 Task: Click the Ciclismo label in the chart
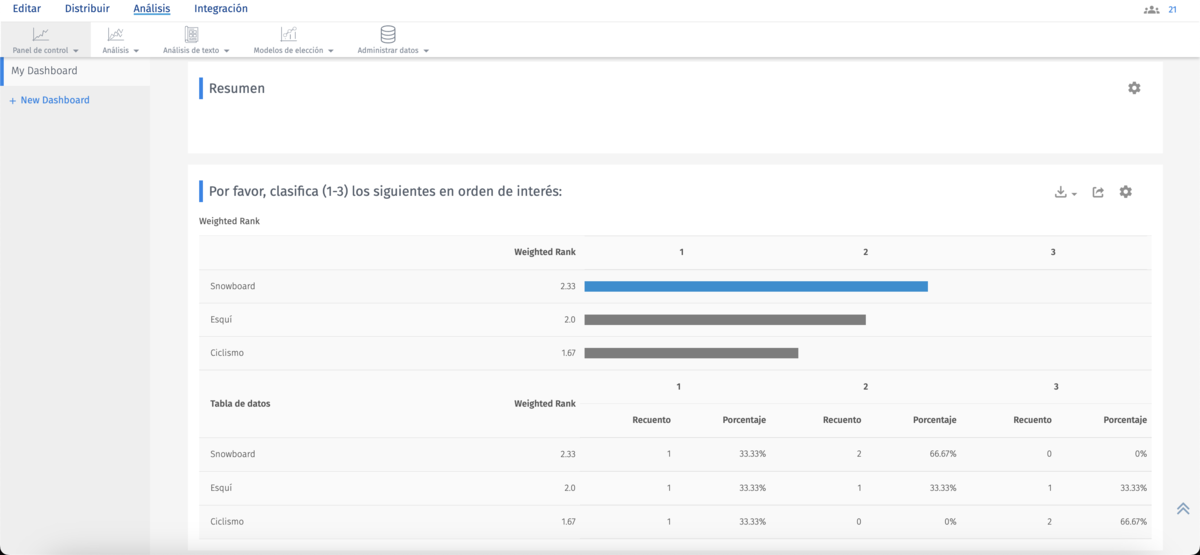(x=227, y=353)
